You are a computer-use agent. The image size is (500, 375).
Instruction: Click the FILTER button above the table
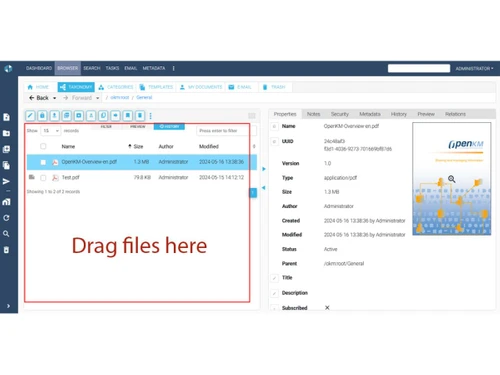tap(106, 127)
